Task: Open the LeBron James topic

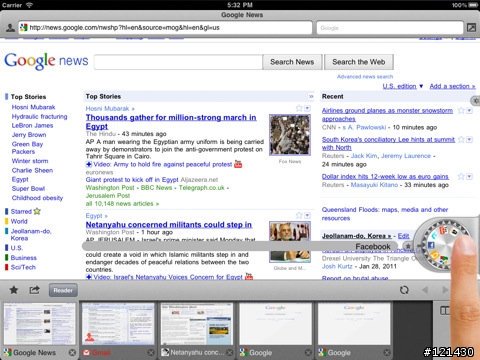Action: [32, 125]
